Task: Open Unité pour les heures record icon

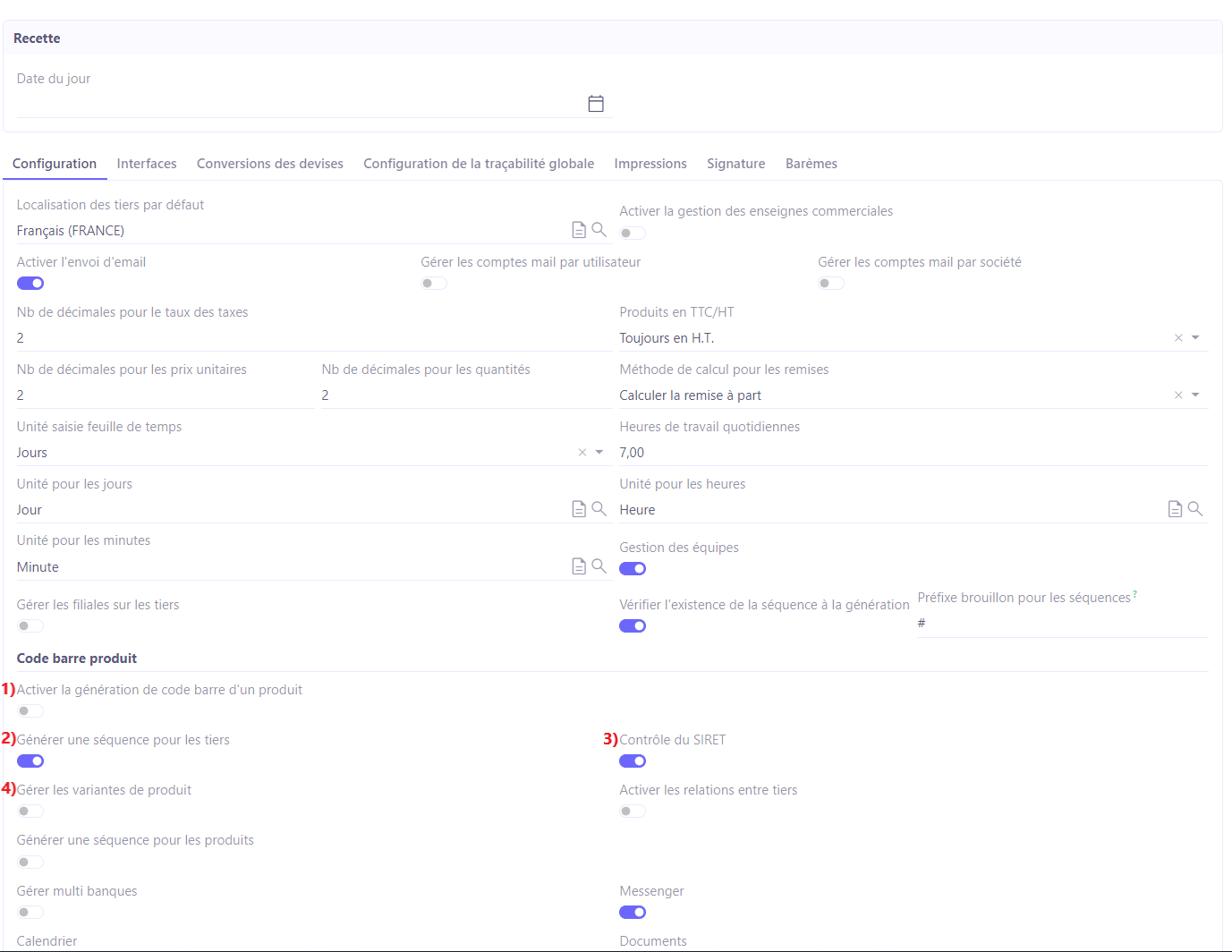Action: (1175, 509)
